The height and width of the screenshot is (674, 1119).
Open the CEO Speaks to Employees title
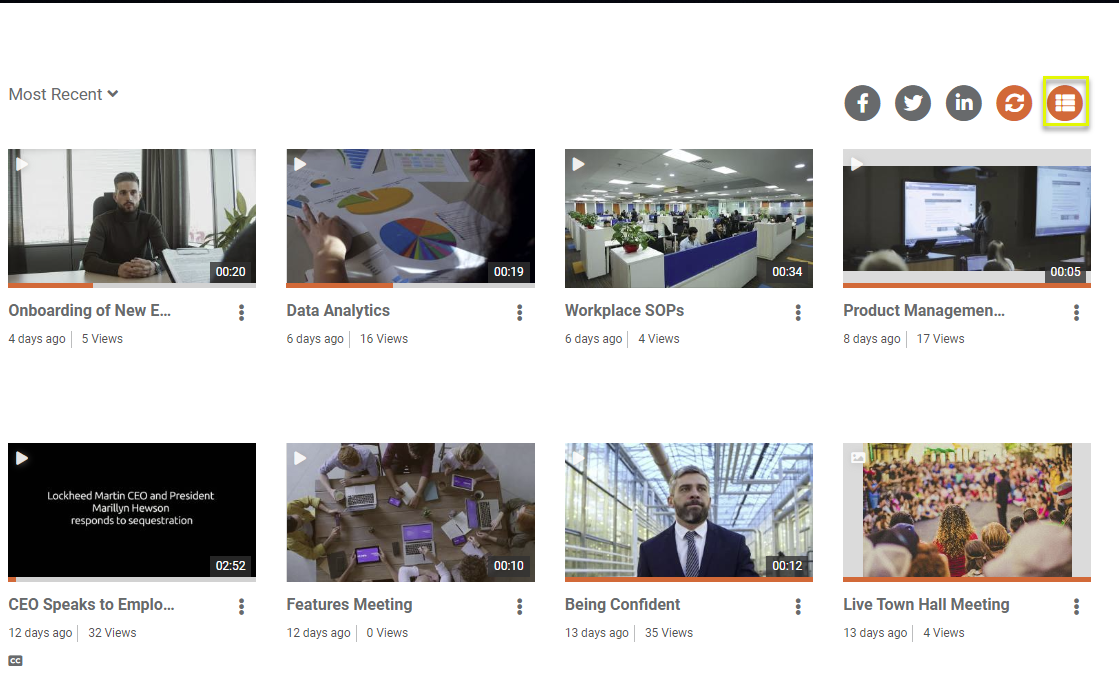92,604
